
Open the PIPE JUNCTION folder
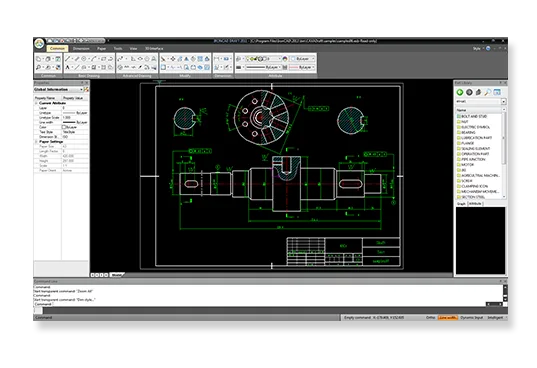point(471,160)
